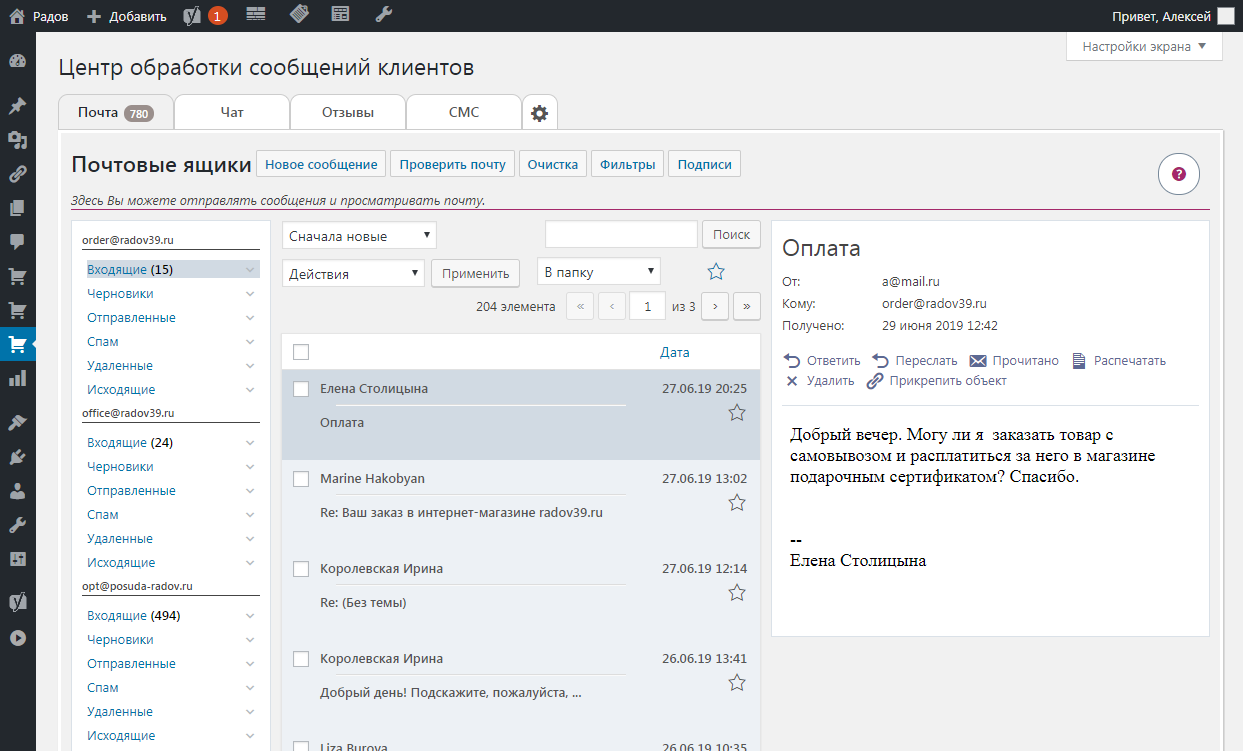Expand chevron beside Черновики under order@radov39.ru
This screenshot has width=1243, height=751.
tap(250, 294)
